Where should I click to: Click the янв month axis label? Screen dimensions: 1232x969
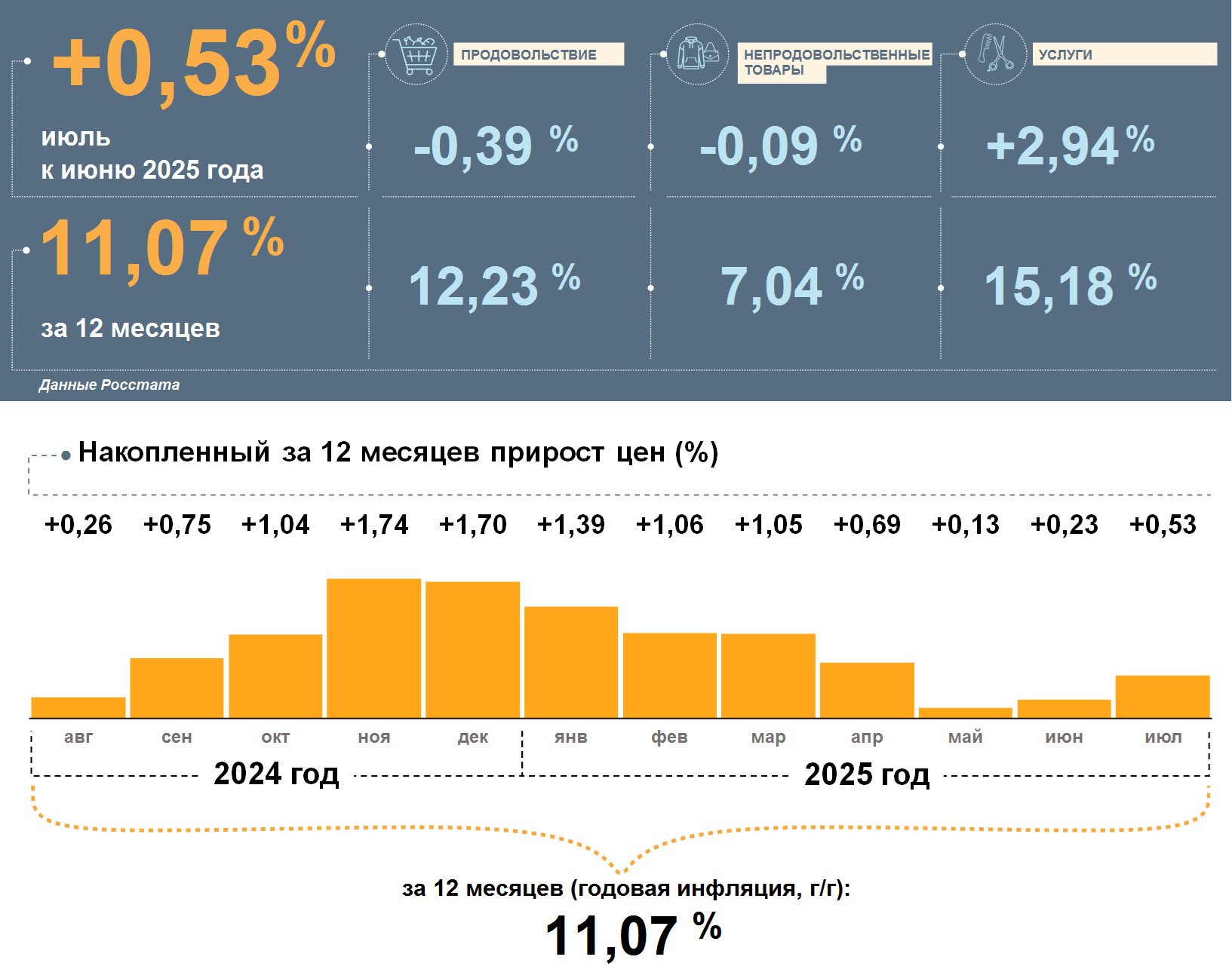tap(570, 737)
